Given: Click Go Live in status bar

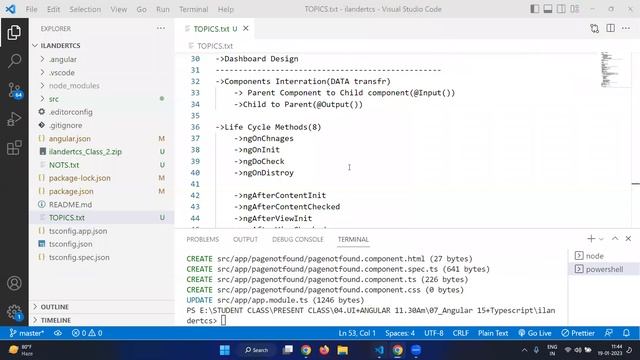Looking at the screenshot, I should click(535, 333).
